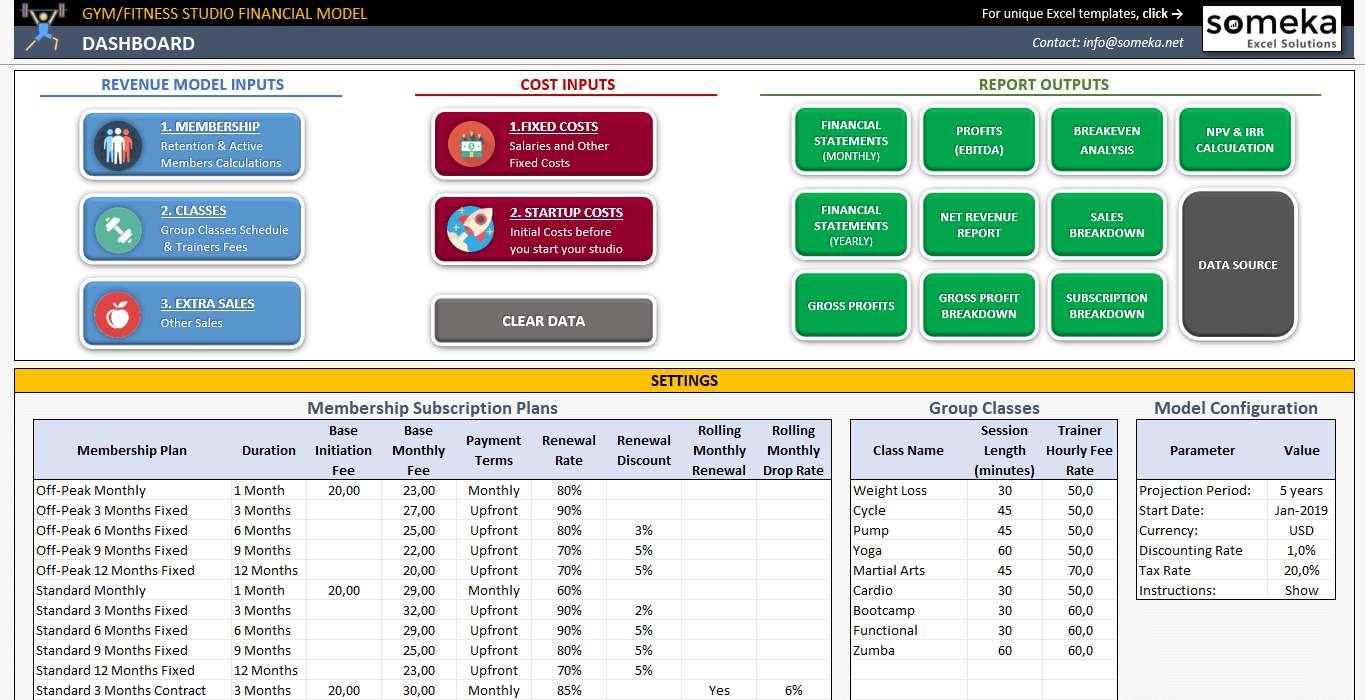
Task: Open the 2. Classes schedule inputs
Action: click(x=192, y=230)
